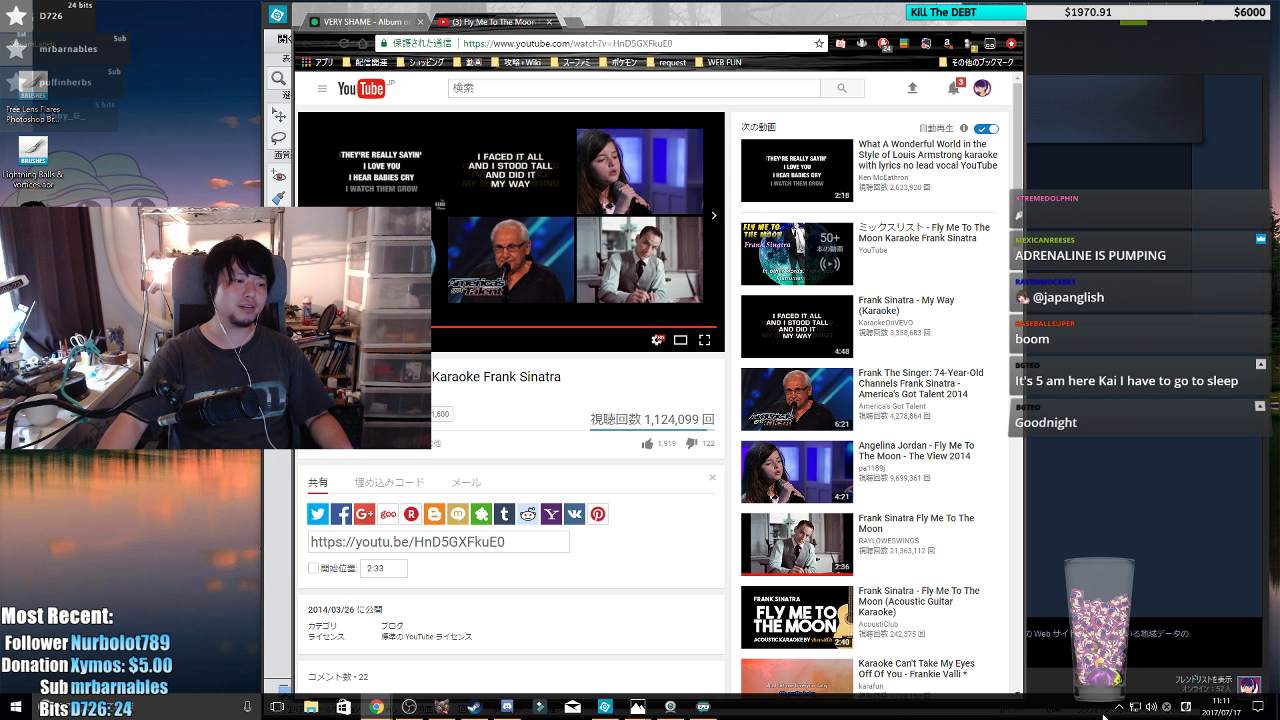
Task: Select the 共有 share tab
Action: pos(318,483)
